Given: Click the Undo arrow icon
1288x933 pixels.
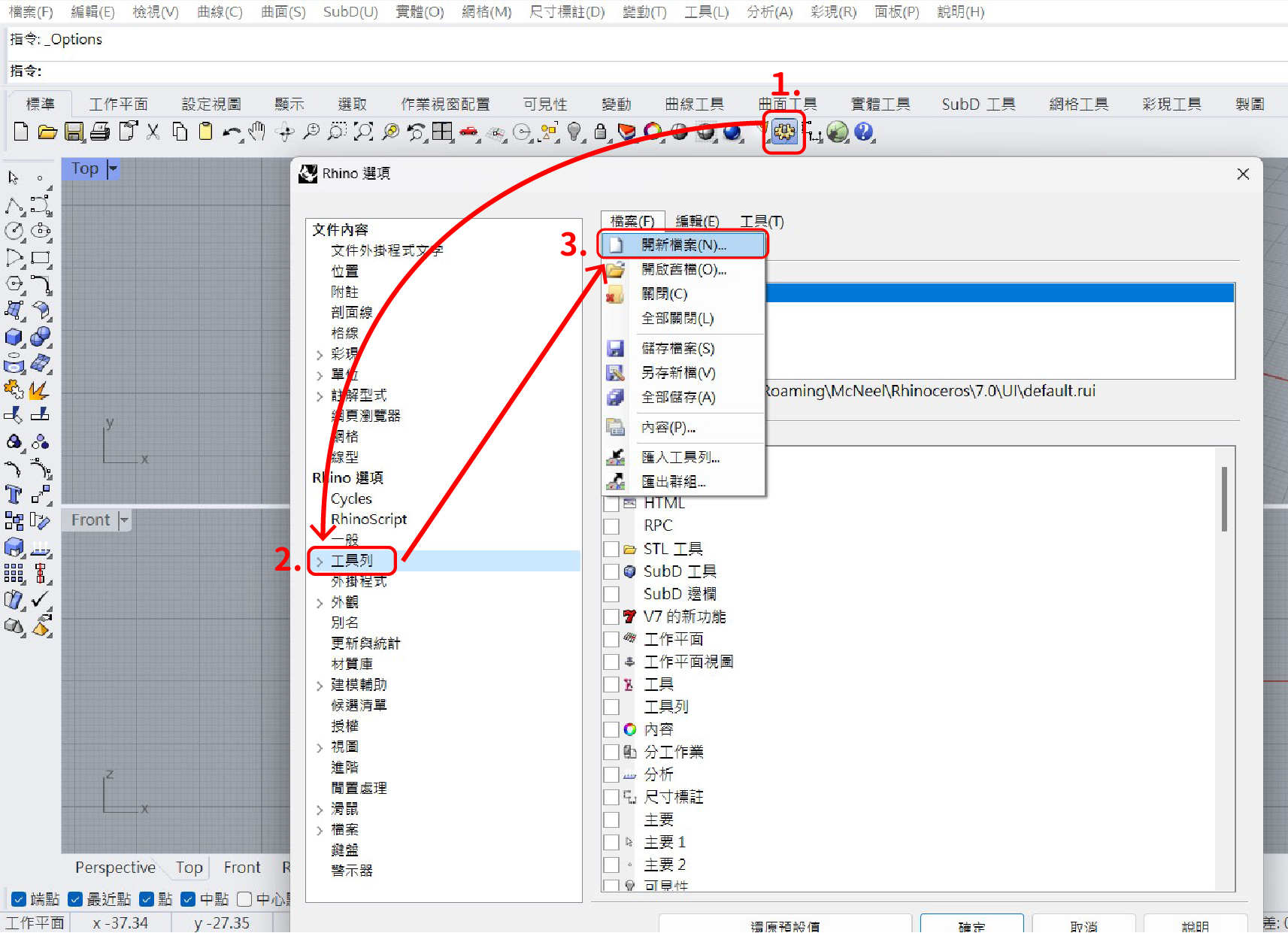Looking at the screenshot, I should pyautogui.click(x=232, y=132).
